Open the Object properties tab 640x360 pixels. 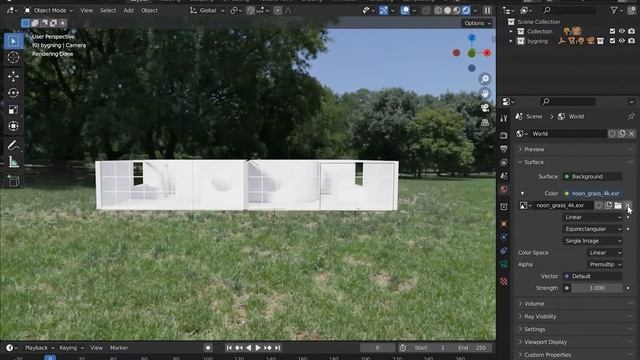[x=504, y=224]
